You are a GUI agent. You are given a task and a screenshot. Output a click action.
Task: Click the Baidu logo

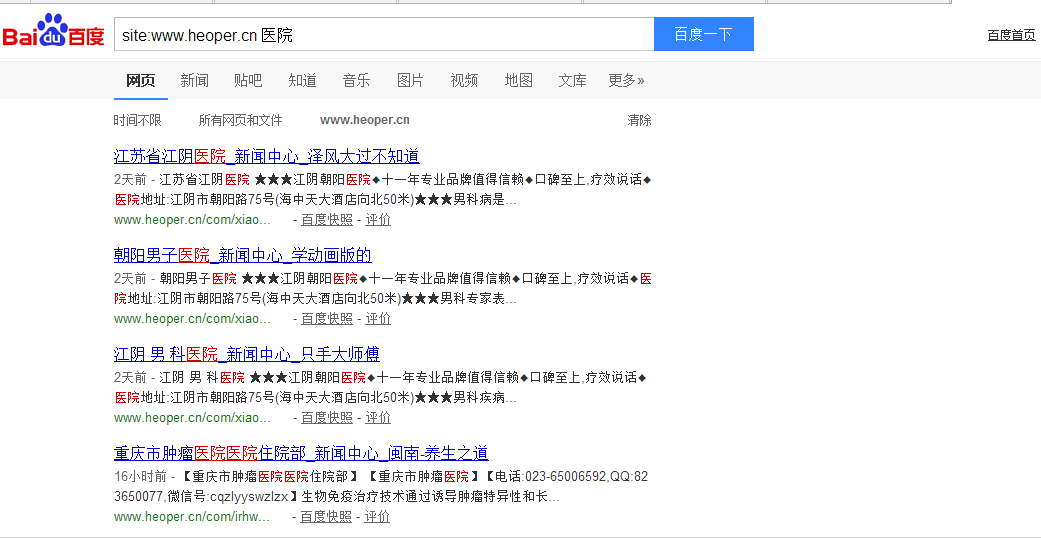(x=54, y=31)
